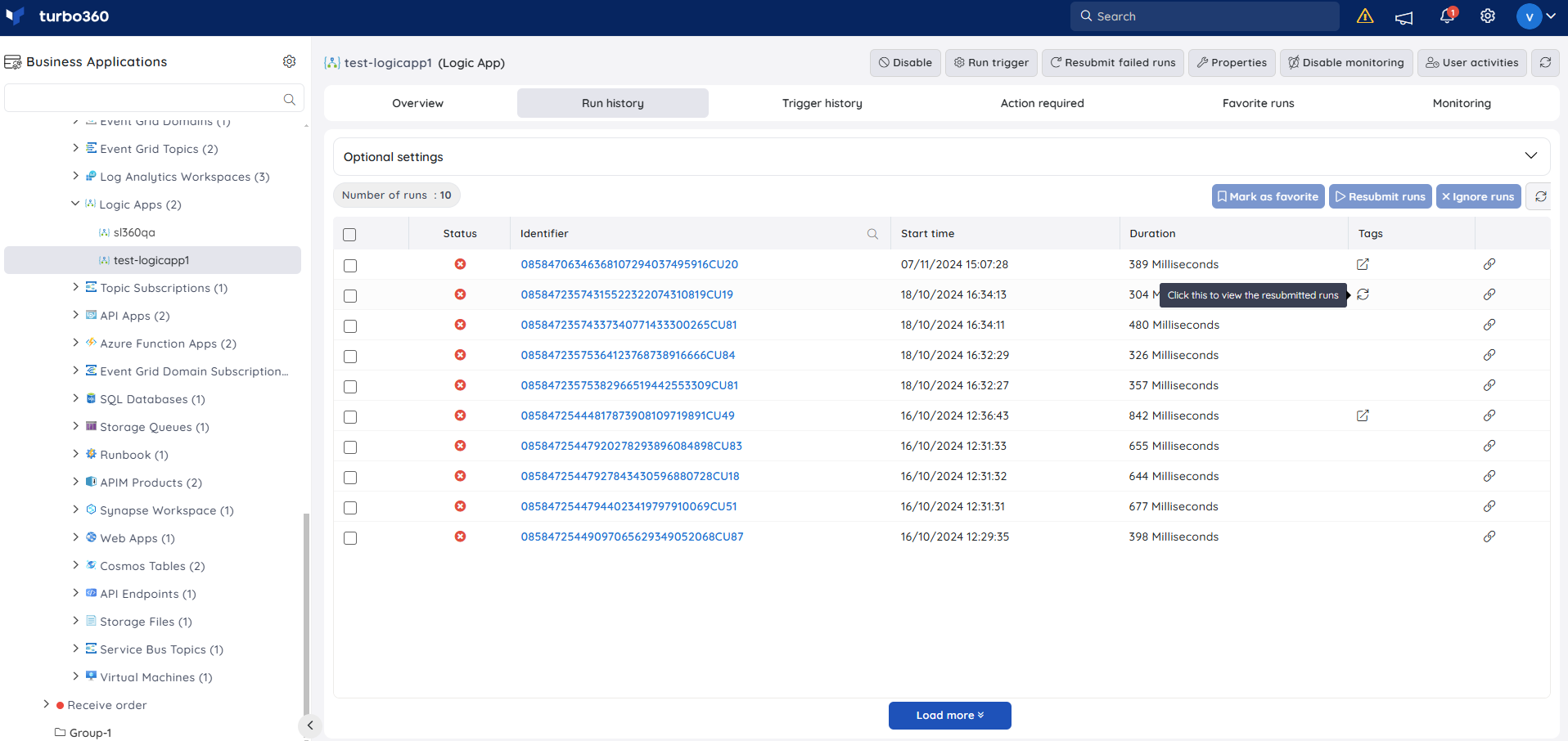Toggle the select-all runs checkbox
The image size is (1568, 741).
349,235
